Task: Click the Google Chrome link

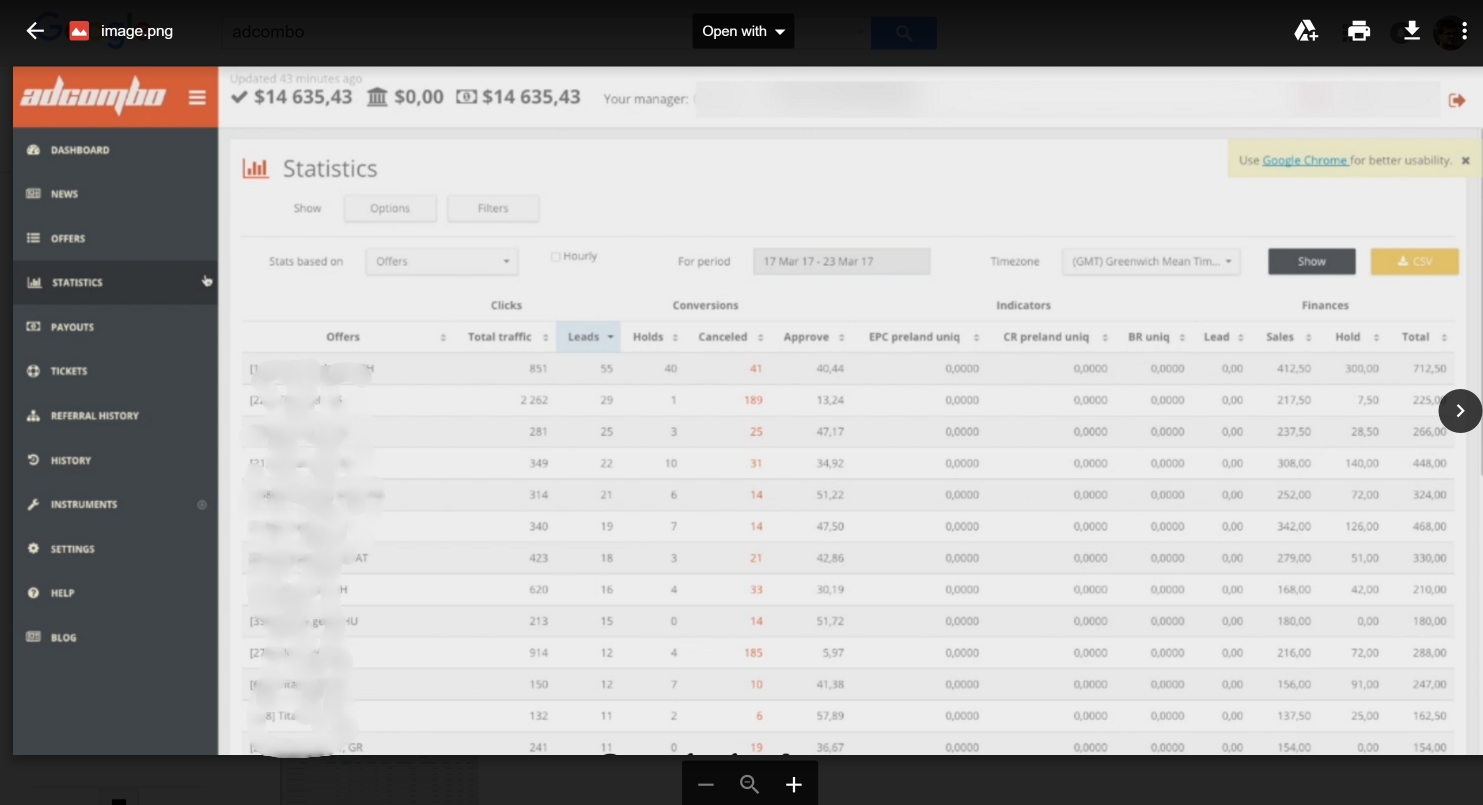Action: [x=1303, y=158]
